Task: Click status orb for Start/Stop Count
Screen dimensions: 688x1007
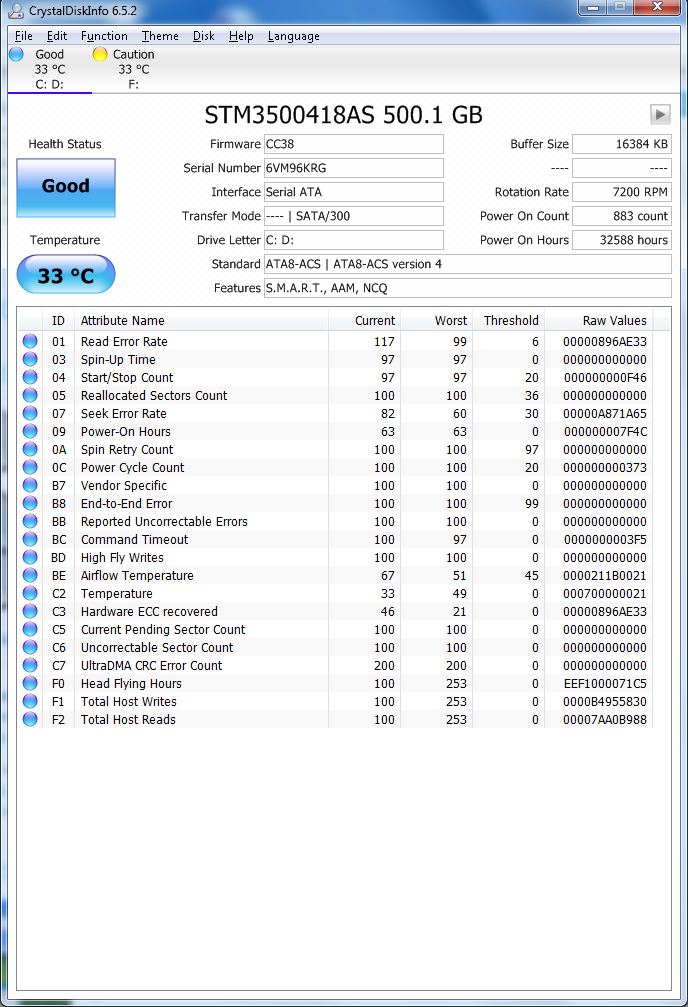Action: pyautogui.click(x=30, y=377)
